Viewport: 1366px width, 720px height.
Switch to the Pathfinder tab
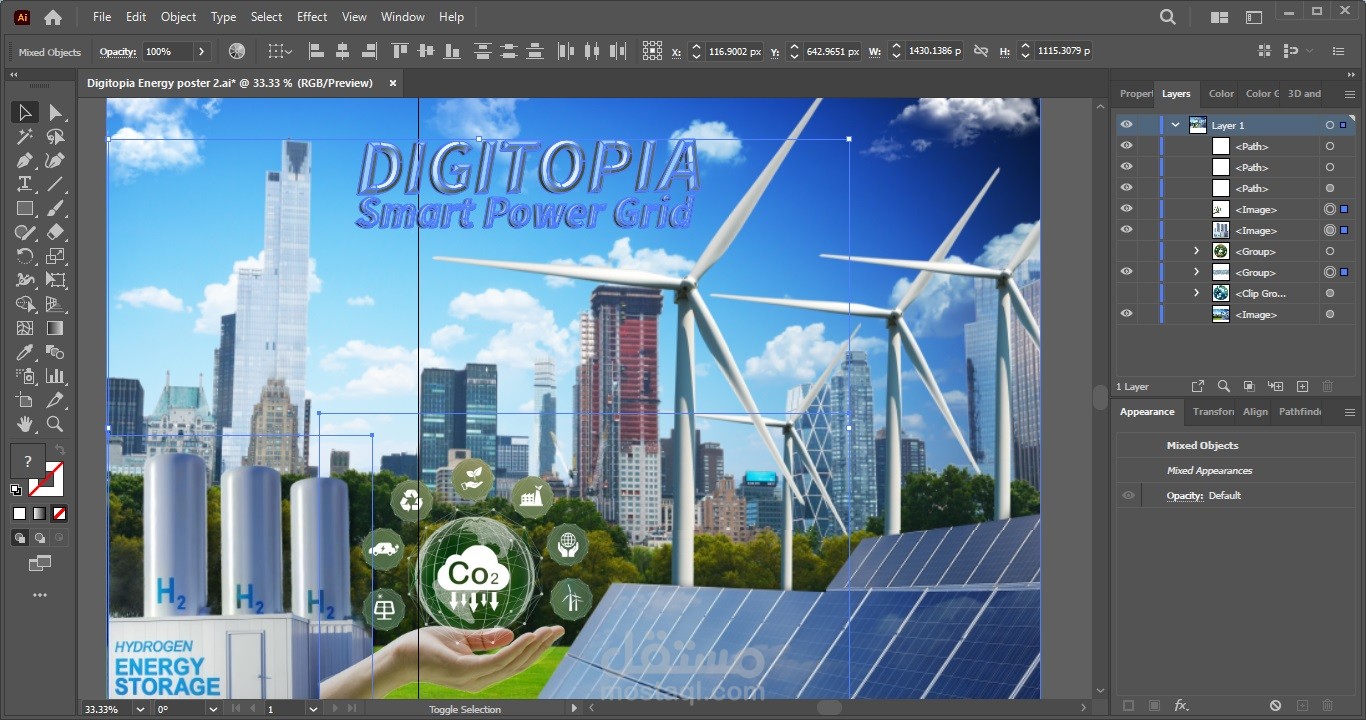[1300, 412]
